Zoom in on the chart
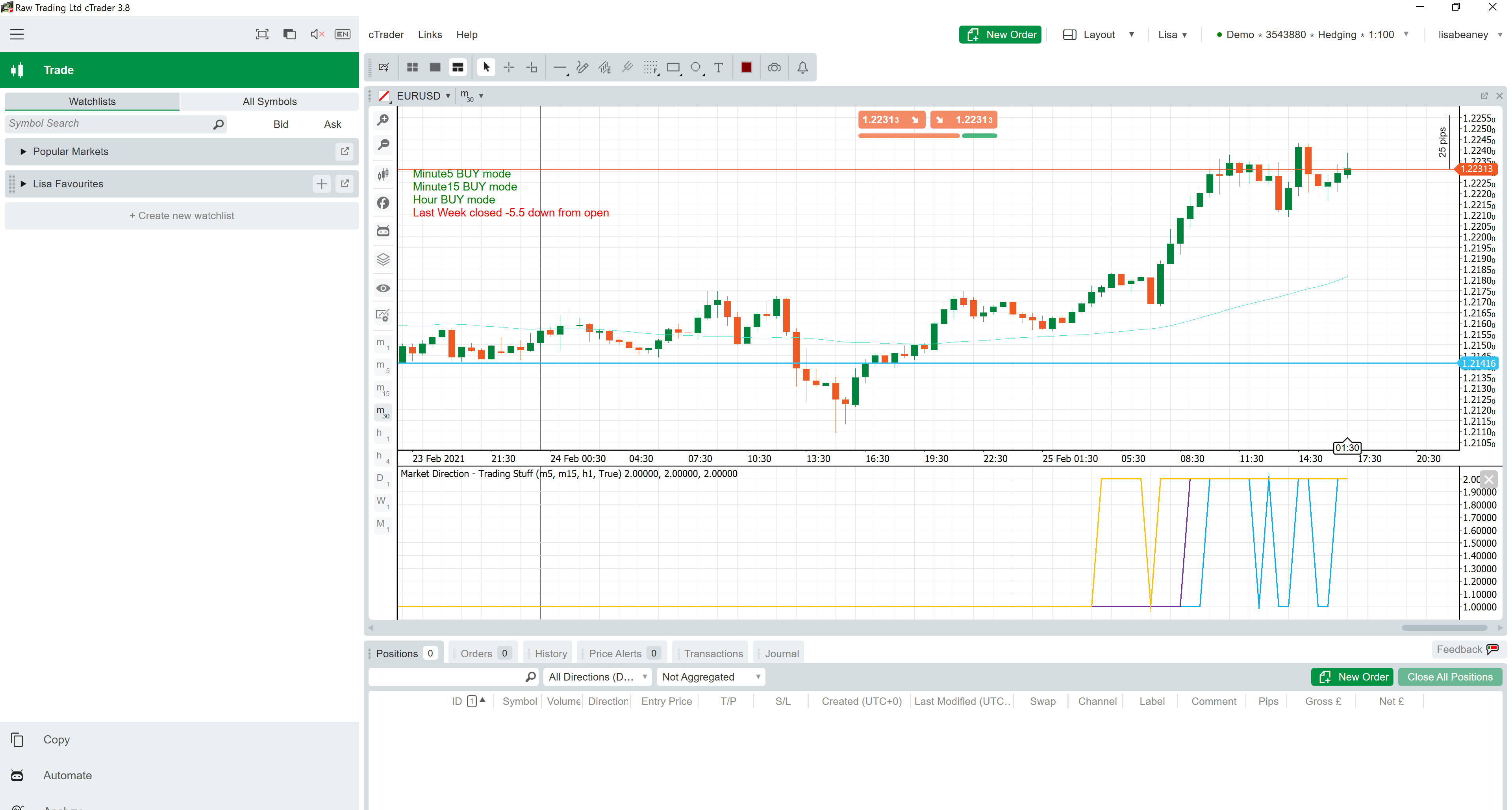Image resolution: width=1512 pixels, height=810 pixels. point(383,120)
